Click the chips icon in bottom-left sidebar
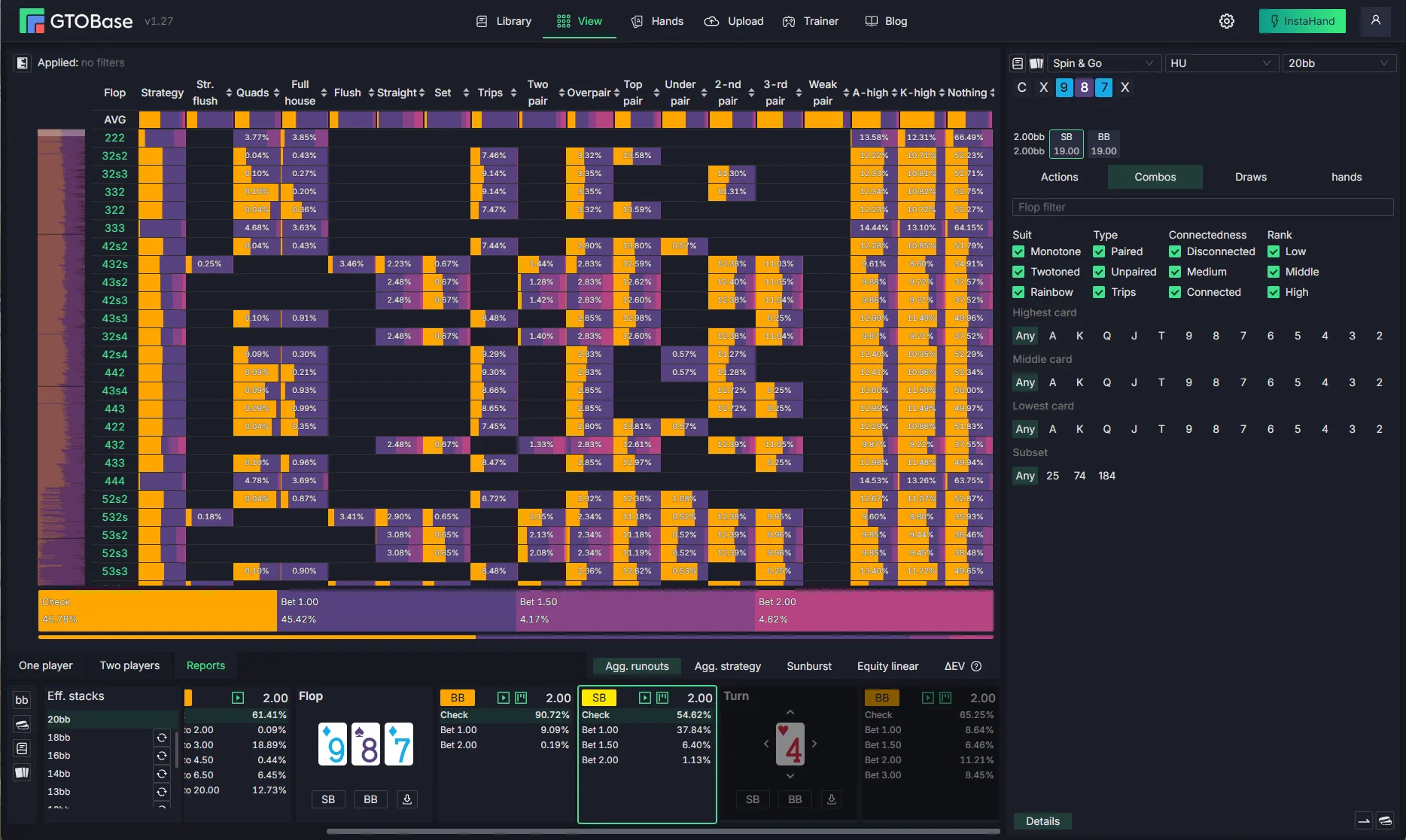Image resolution: width=1406 pixels, height=840 pixels. (x=22, y=724)
